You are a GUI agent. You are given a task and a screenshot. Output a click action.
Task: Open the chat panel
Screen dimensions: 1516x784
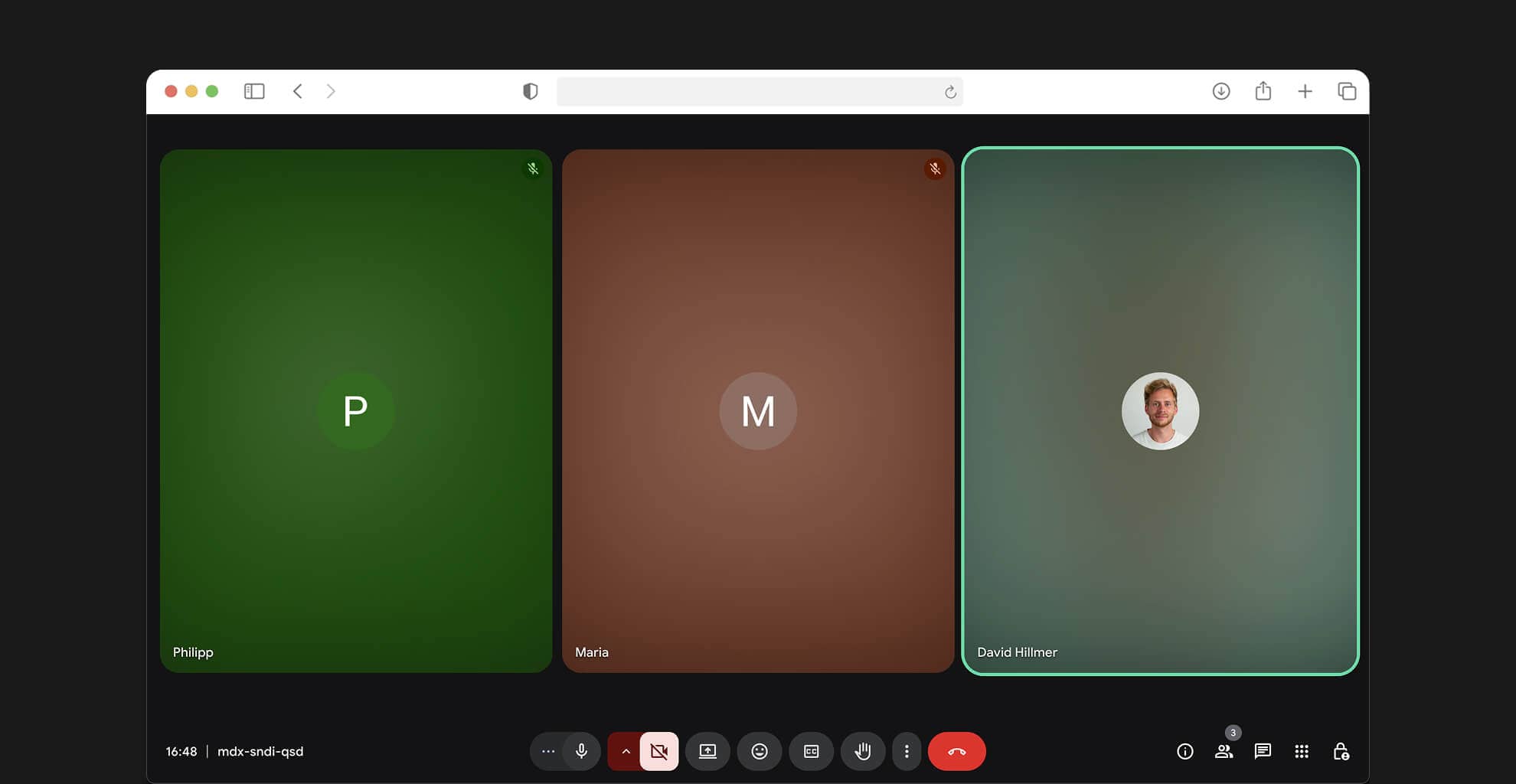1263,751
